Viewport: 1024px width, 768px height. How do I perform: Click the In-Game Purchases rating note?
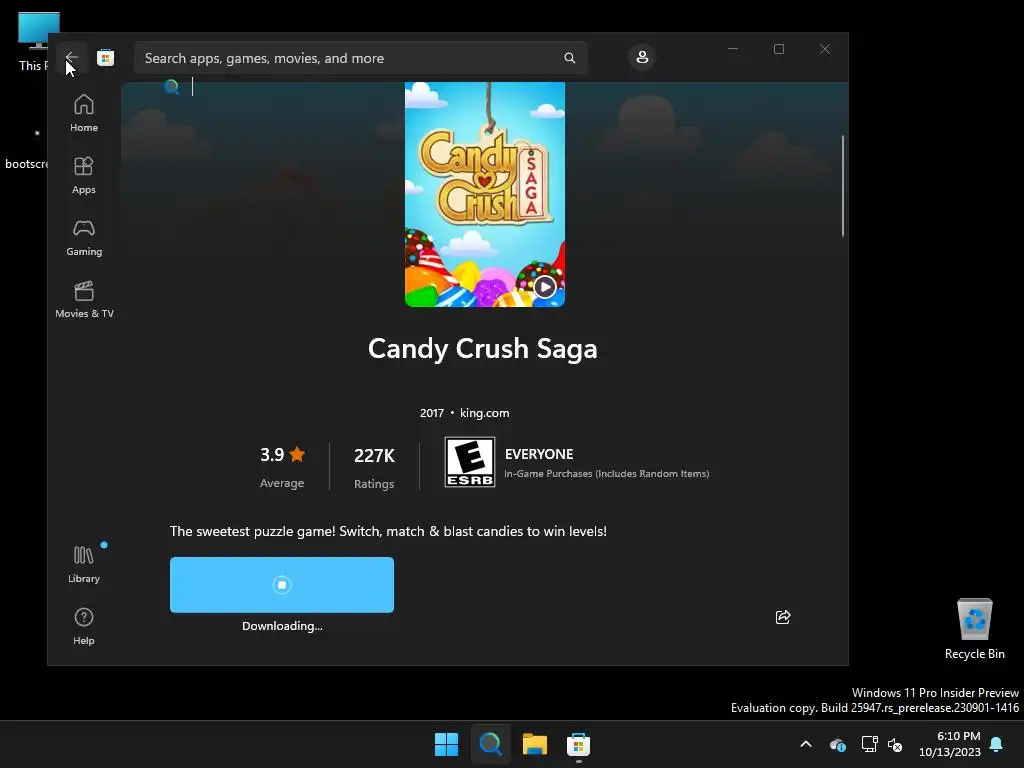click(x=606, y=473)
